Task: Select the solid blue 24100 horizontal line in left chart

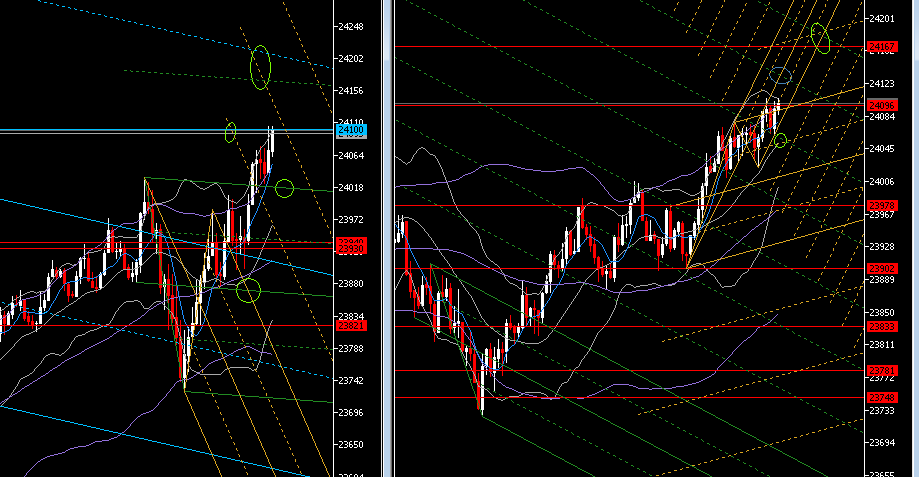Action: pyautogui.click(x=166, y=130)
